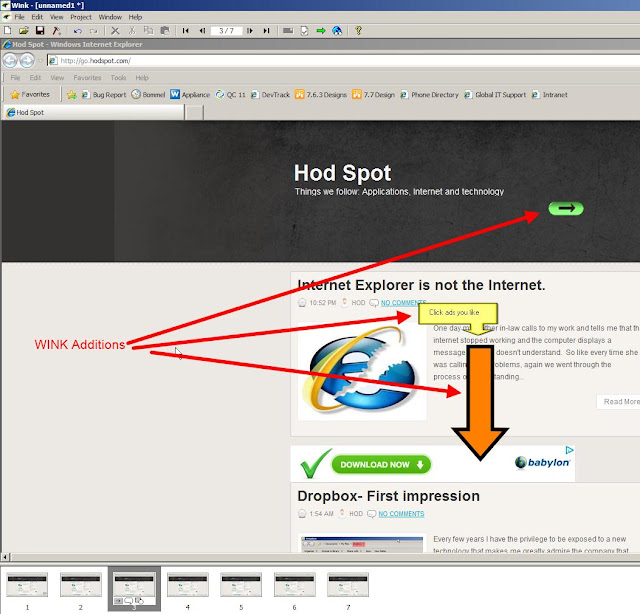Viewport: 640px width, 614px height.
Task: Click NO COMMENTS link under Dropbox post
Action: [401, 514]
